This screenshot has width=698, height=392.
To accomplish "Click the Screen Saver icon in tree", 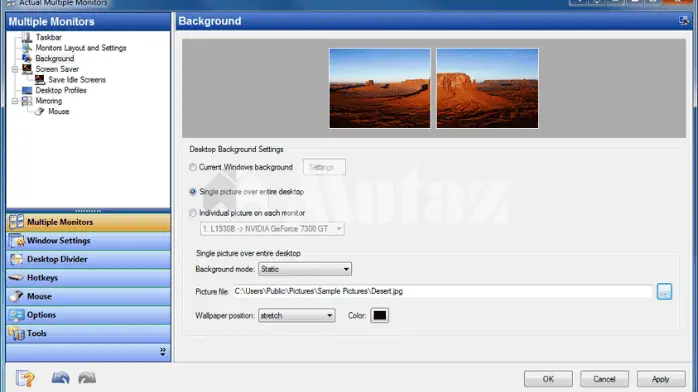I will 27,69.
